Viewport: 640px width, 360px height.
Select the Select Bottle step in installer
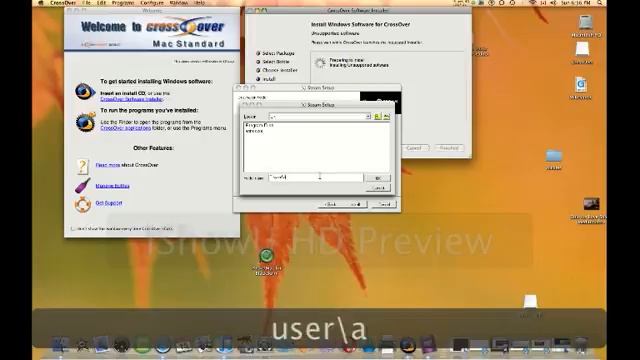pos(273,62)
